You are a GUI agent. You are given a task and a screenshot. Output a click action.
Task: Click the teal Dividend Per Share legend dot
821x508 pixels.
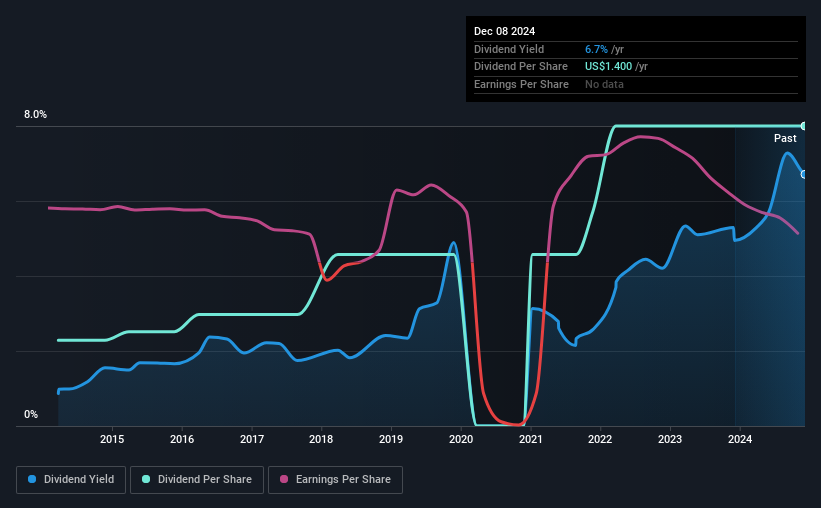point(146,479)
